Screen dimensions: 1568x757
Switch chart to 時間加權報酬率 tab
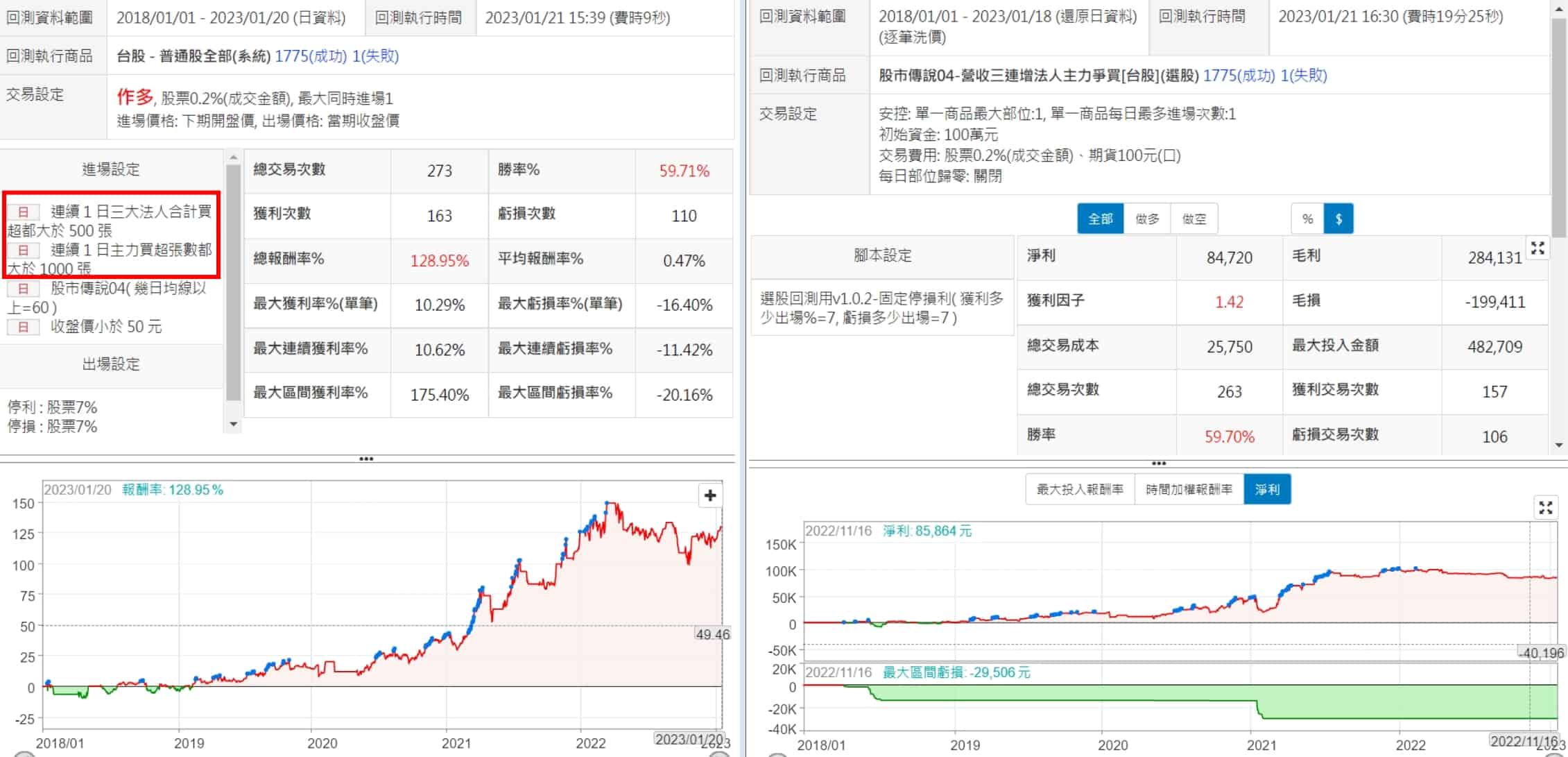click(x=1189, y=489)
